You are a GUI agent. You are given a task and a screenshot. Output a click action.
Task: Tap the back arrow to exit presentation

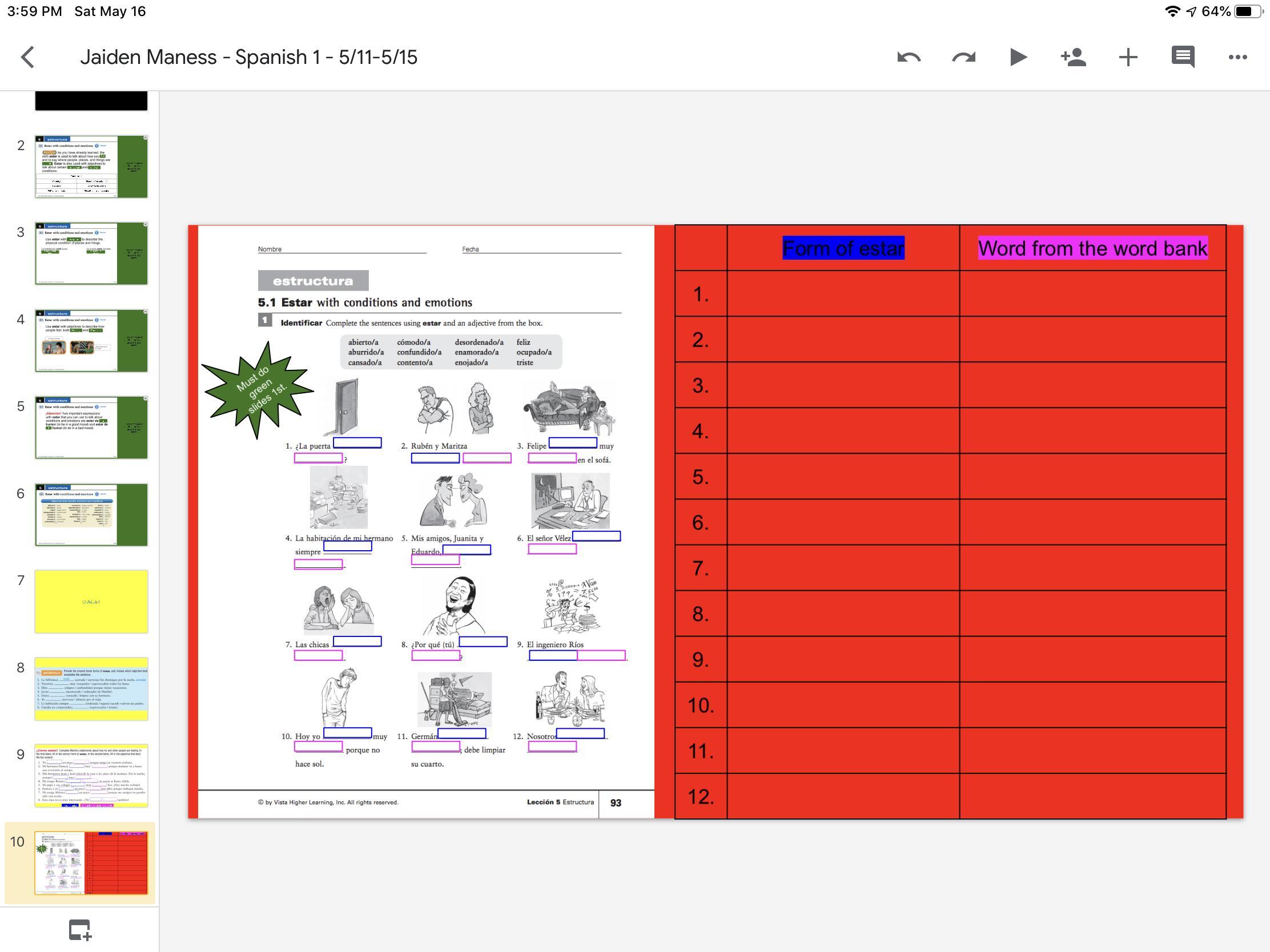(x=27, y=57)
